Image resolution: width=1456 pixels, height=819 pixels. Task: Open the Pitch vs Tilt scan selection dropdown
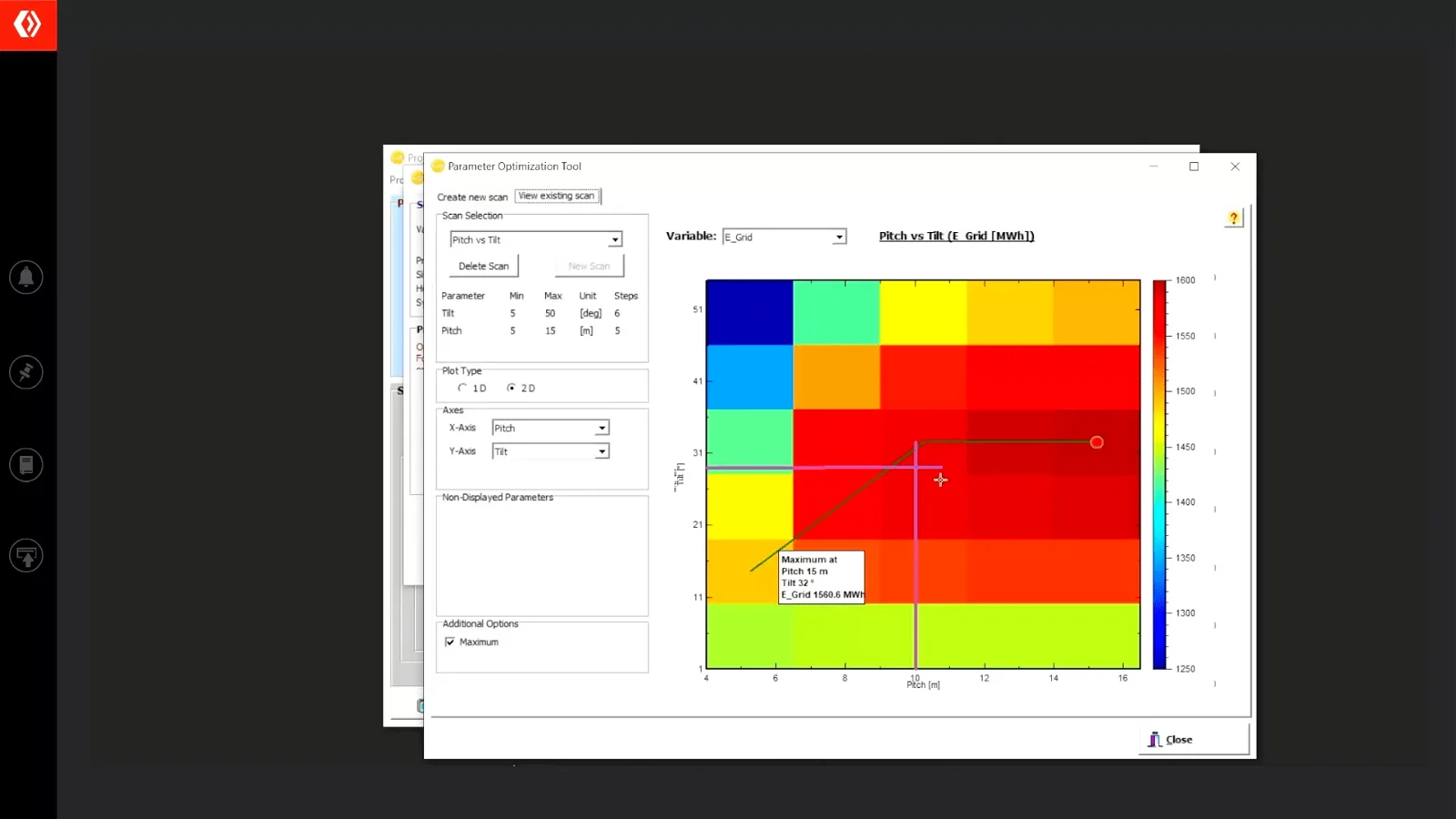[536, 240]
